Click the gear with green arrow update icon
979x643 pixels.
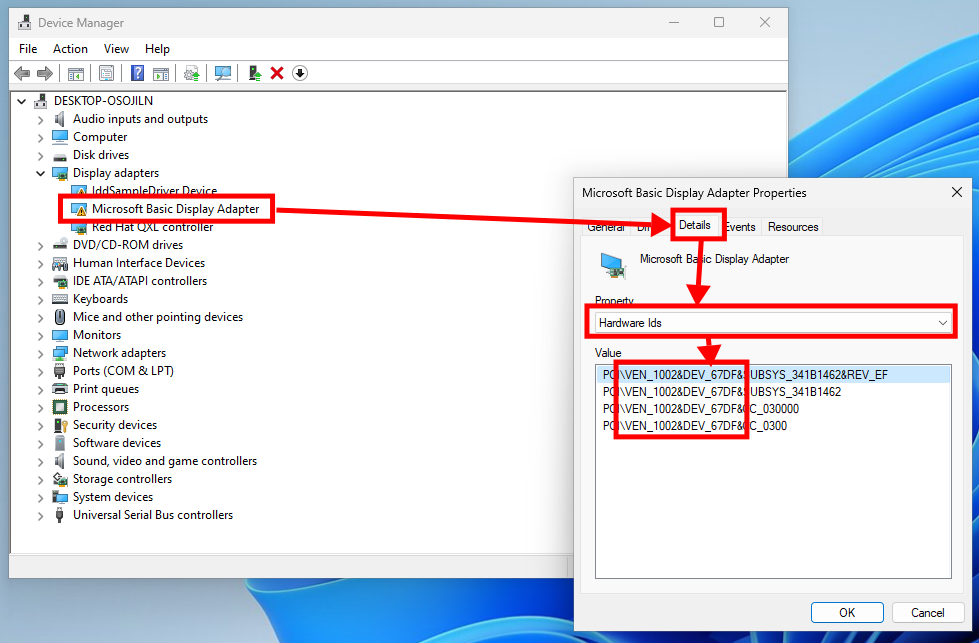click(x=192, y=74)
